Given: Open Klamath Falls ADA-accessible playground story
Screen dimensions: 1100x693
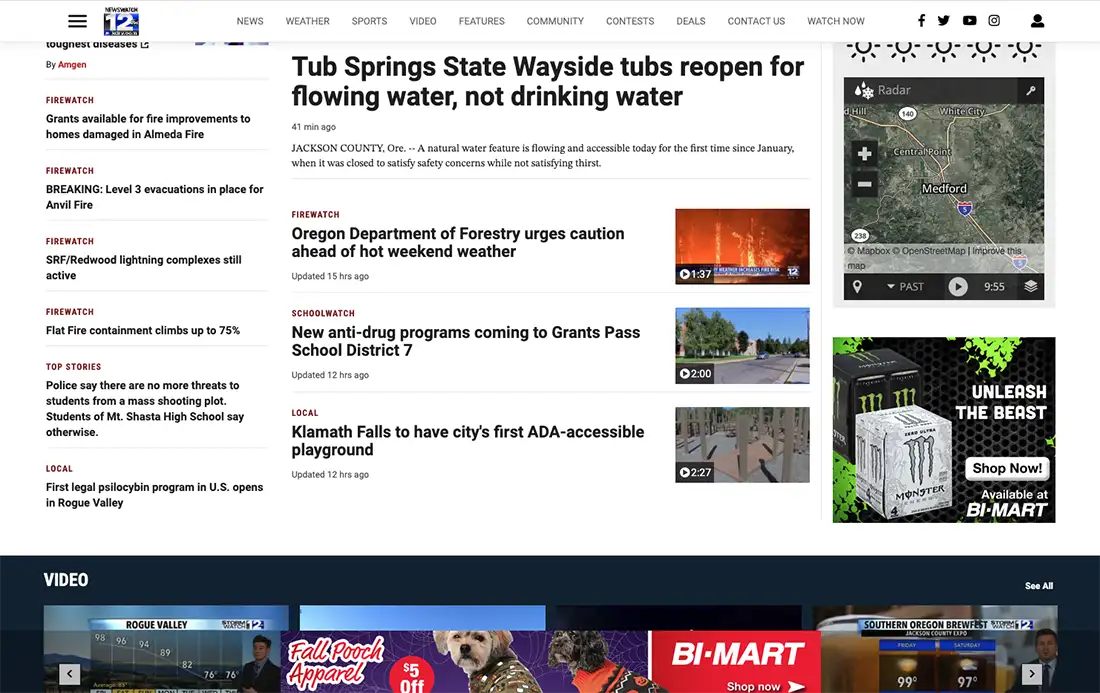Looking at the screenshot, I should coord(468,440).
